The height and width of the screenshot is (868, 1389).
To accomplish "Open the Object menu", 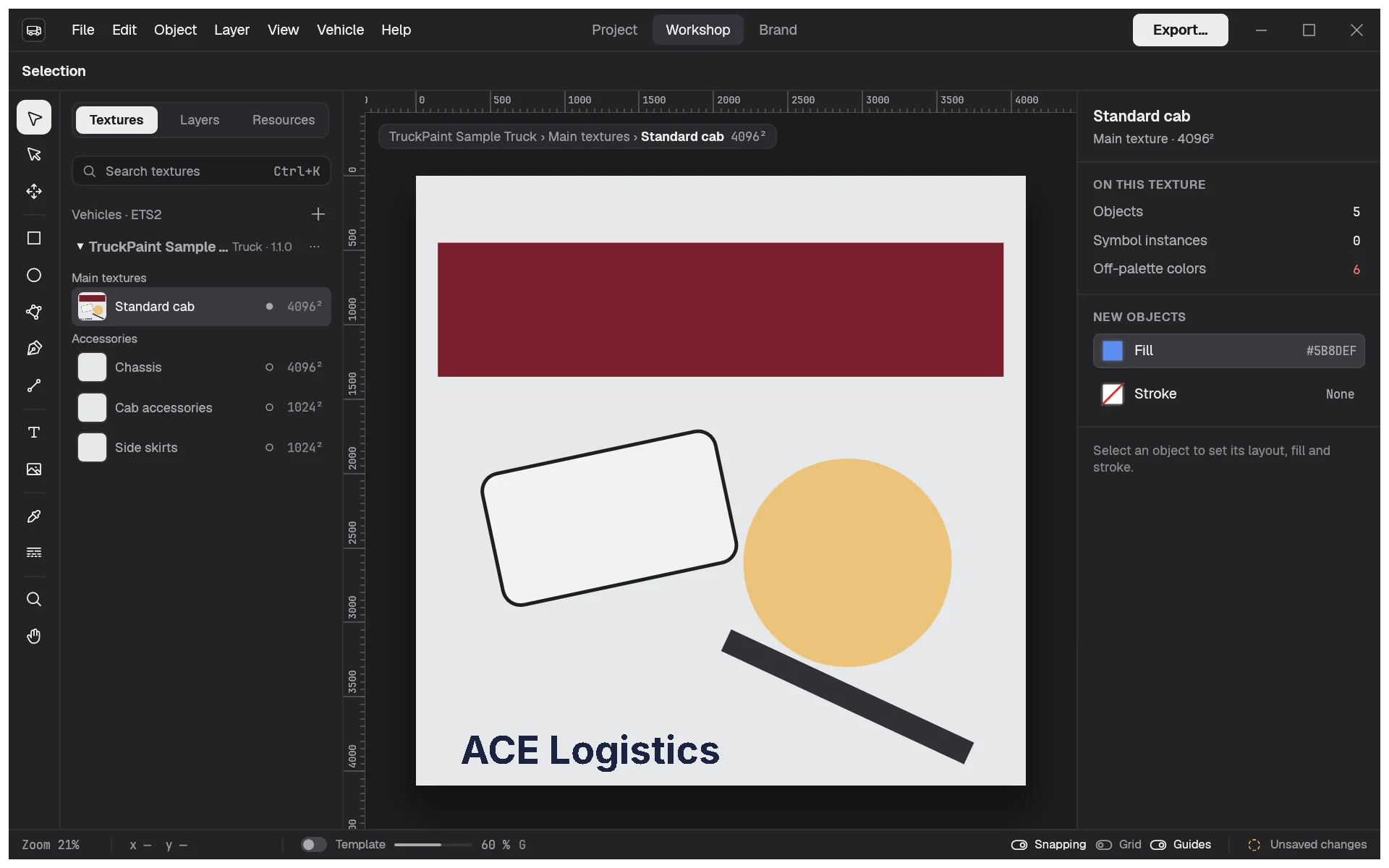I will tap(175, 30).
